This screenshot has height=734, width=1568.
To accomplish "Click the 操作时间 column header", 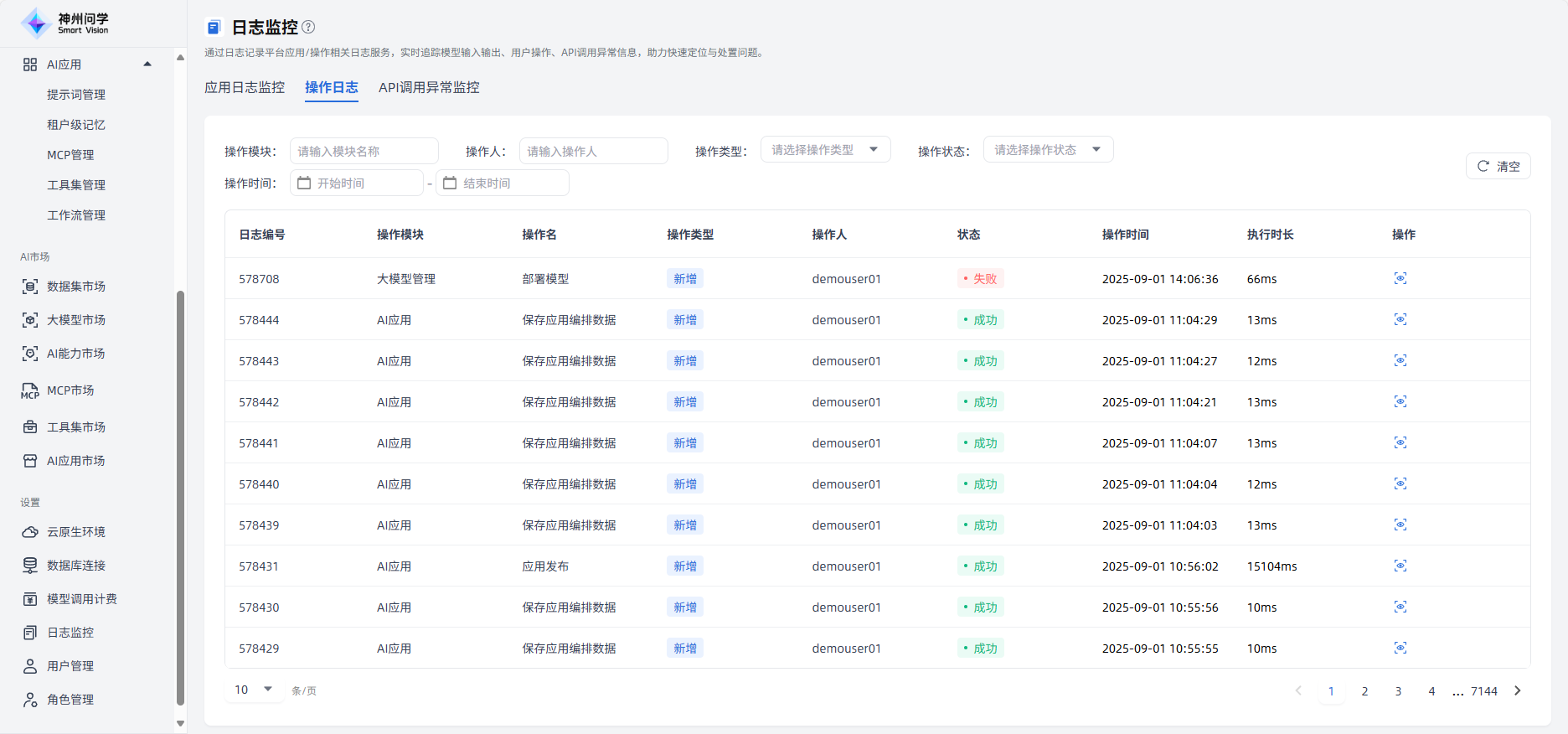I will [x=1125, y=235].
